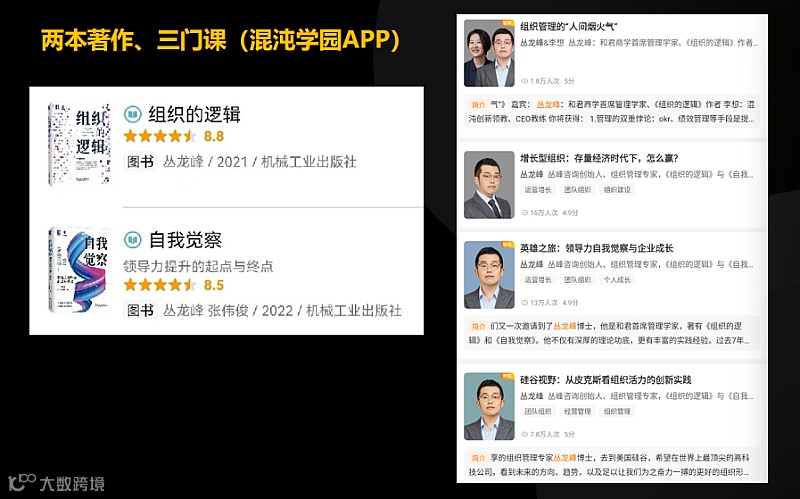Select the 运营增长 tag under 英雄之旅 course

pyautogui.click(x=538, y=280)
